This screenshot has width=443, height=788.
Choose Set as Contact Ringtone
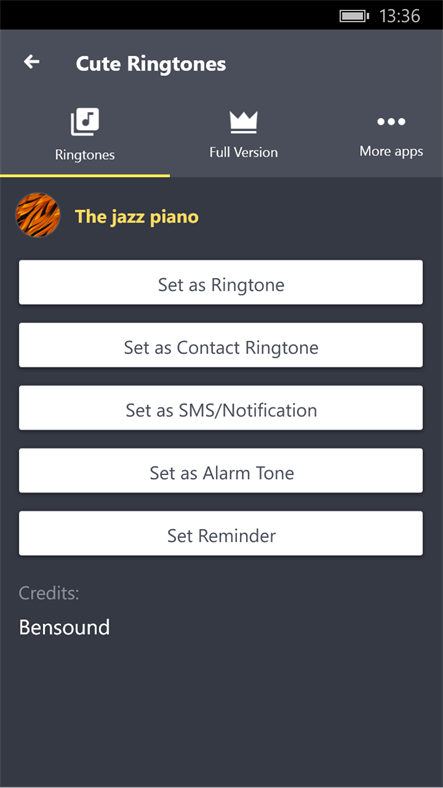pos(221,345)
